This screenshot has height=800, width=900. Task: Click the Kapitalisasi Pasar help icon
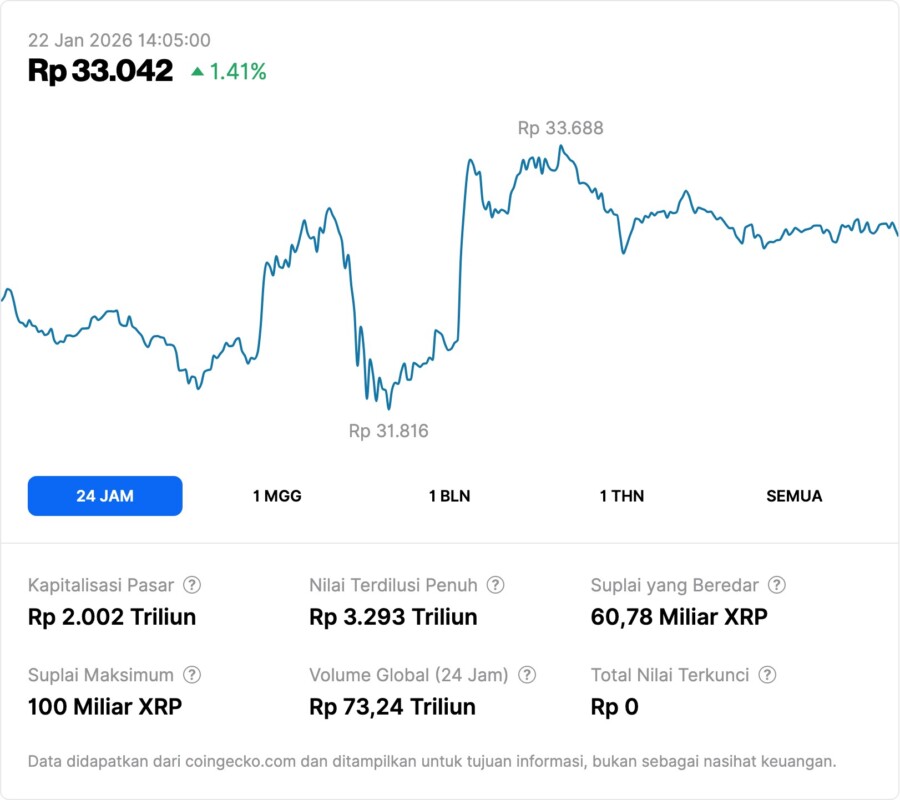coord(192,585)
